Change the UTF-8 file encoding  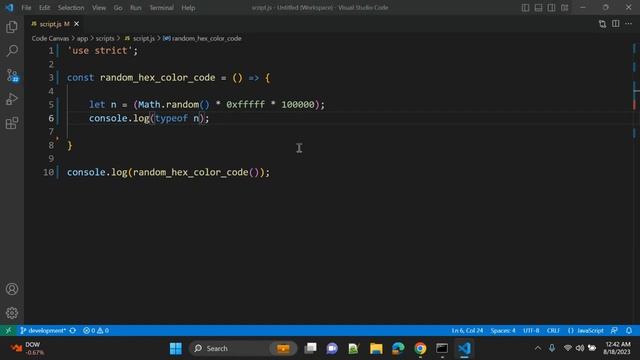[531, 330]
